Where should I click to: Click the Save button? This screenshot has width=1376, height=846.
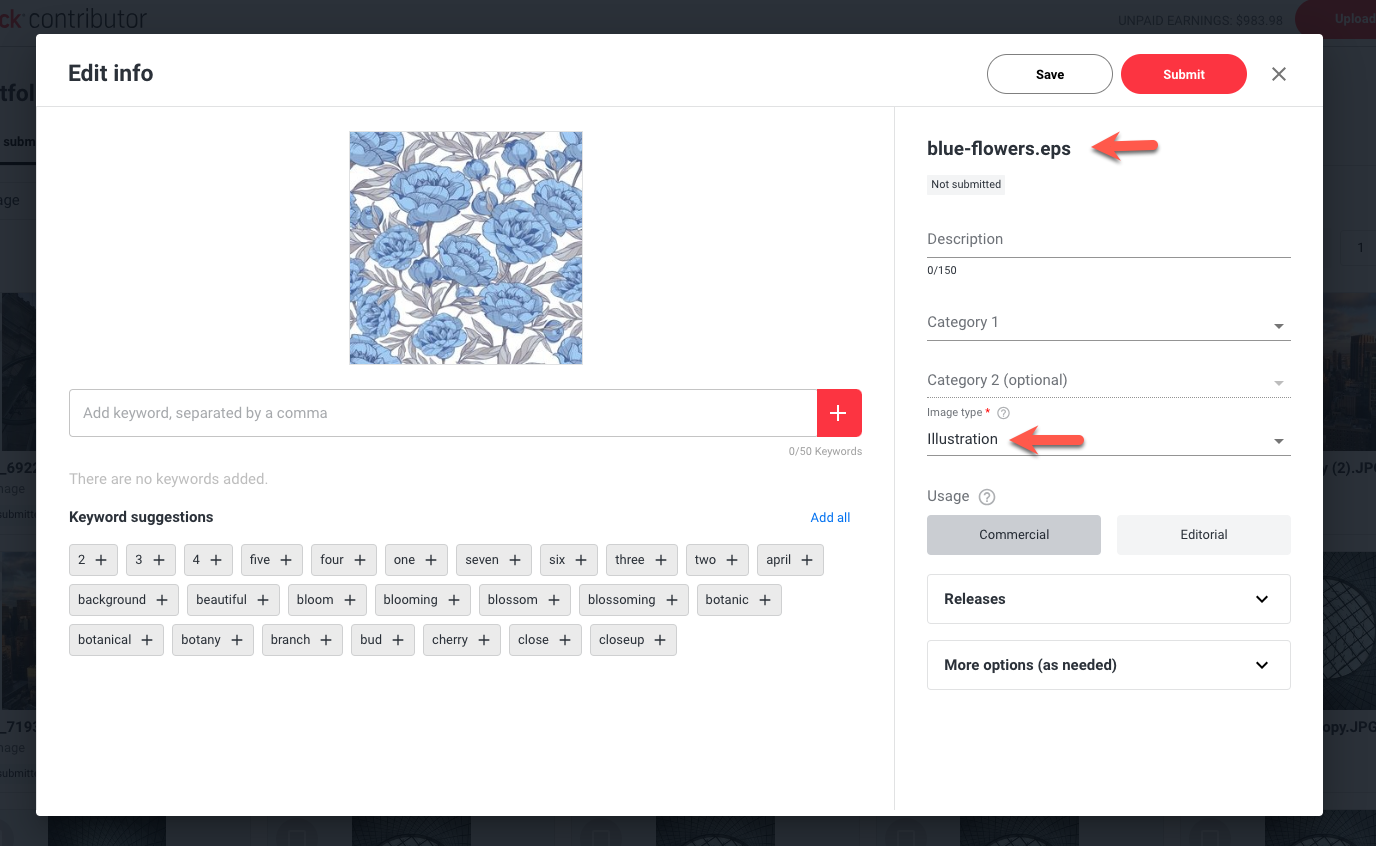click(1049, 74)
